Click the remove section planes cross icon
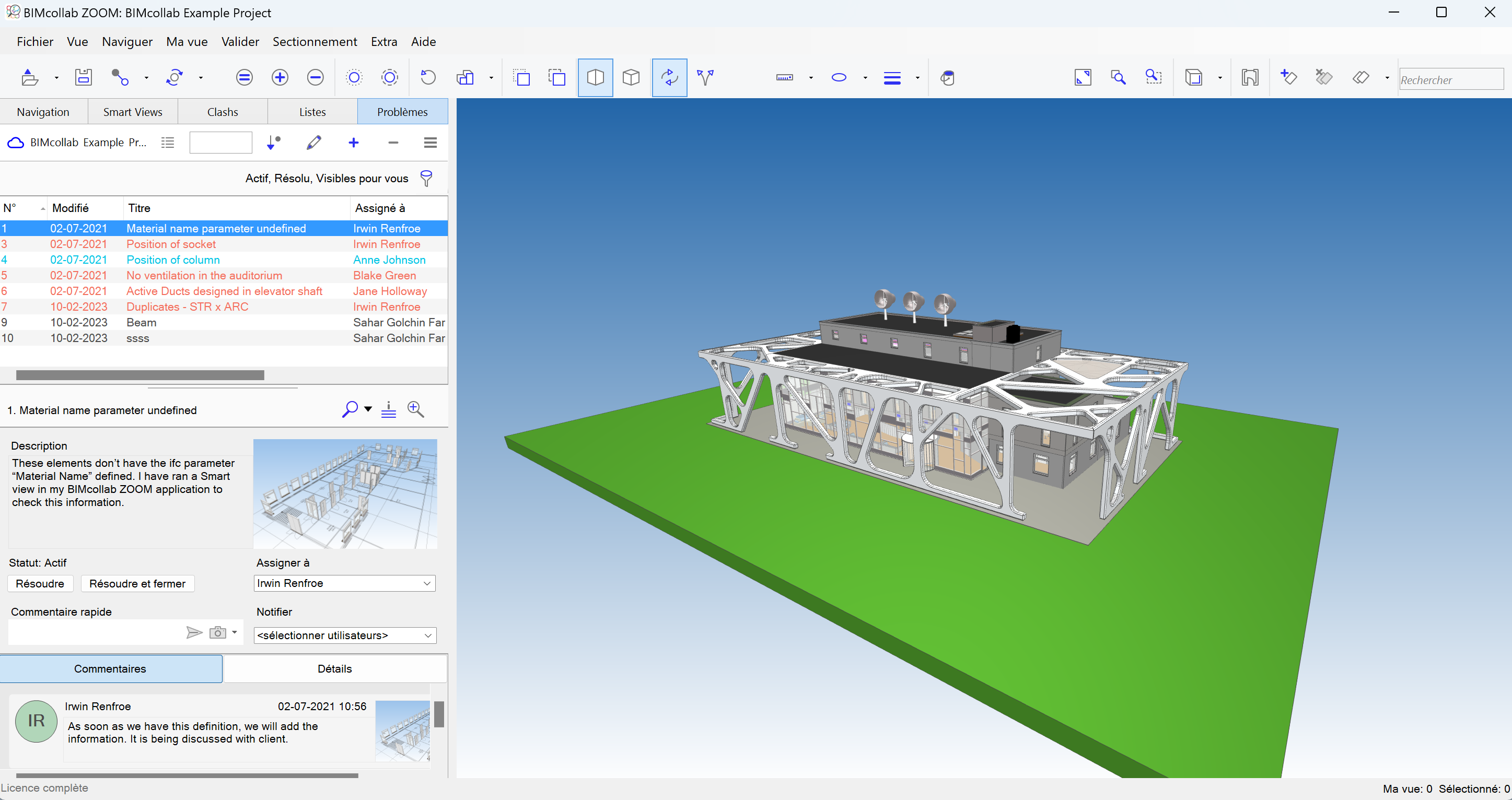The width and height of the screenshot is (1512, 800). click(x=1324, y=77)
